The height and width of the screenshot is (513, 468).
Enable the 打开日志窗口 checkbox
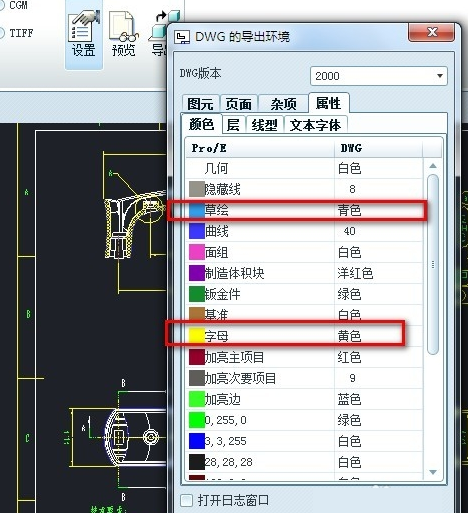(x=186, y=500)
